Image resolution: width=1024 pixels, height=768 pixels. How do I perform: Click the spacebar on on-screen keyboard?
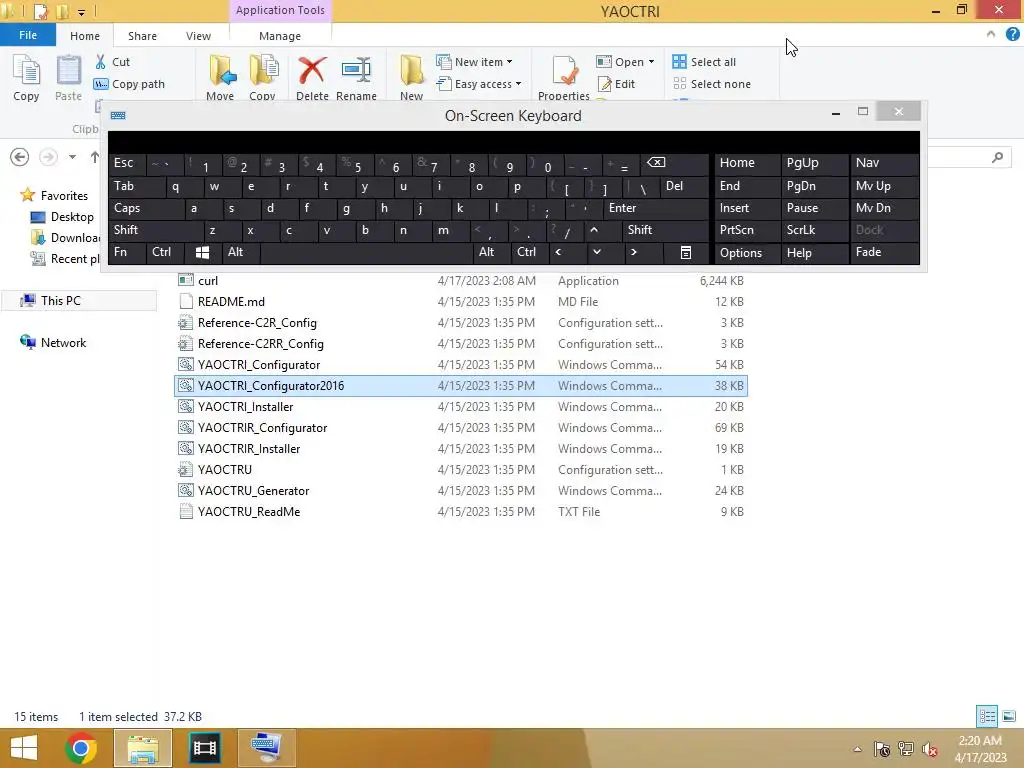(366, 253)
